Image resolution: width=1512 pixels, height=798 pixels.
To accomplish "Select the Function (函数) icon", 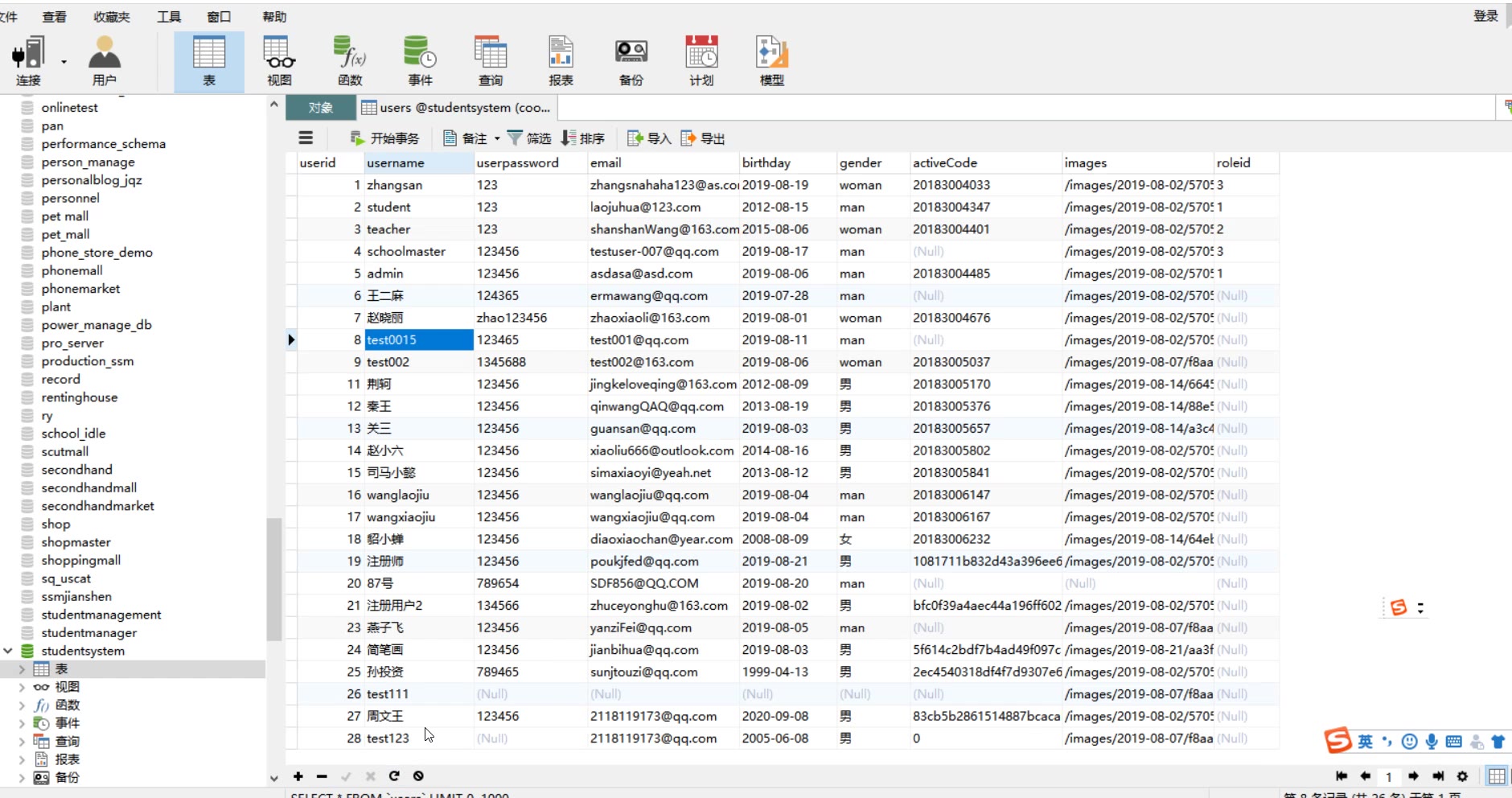I will click(x=350, y=60).
